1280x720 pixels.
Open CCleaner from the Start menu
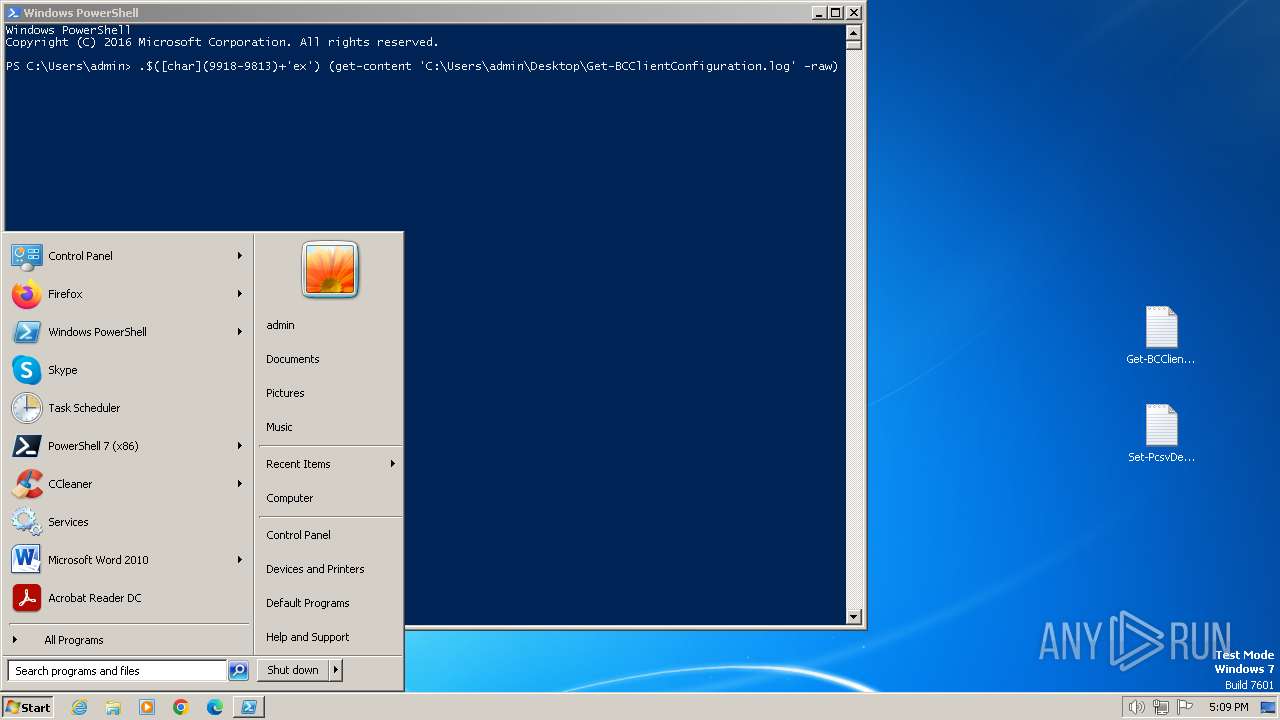128,484
